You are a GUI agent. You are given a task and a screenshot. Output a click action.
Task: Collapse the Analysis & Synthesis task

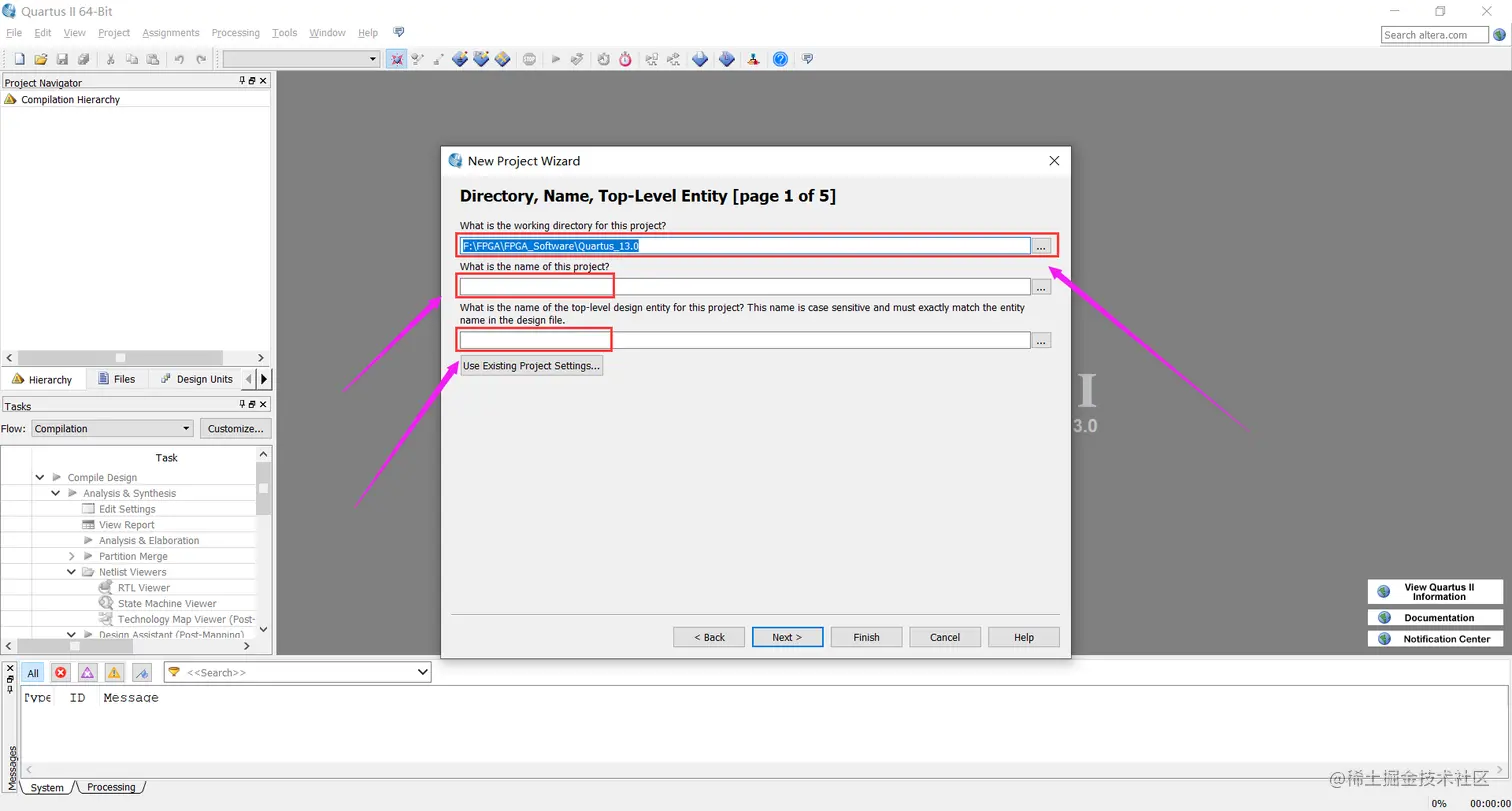[x=56, y=493]
